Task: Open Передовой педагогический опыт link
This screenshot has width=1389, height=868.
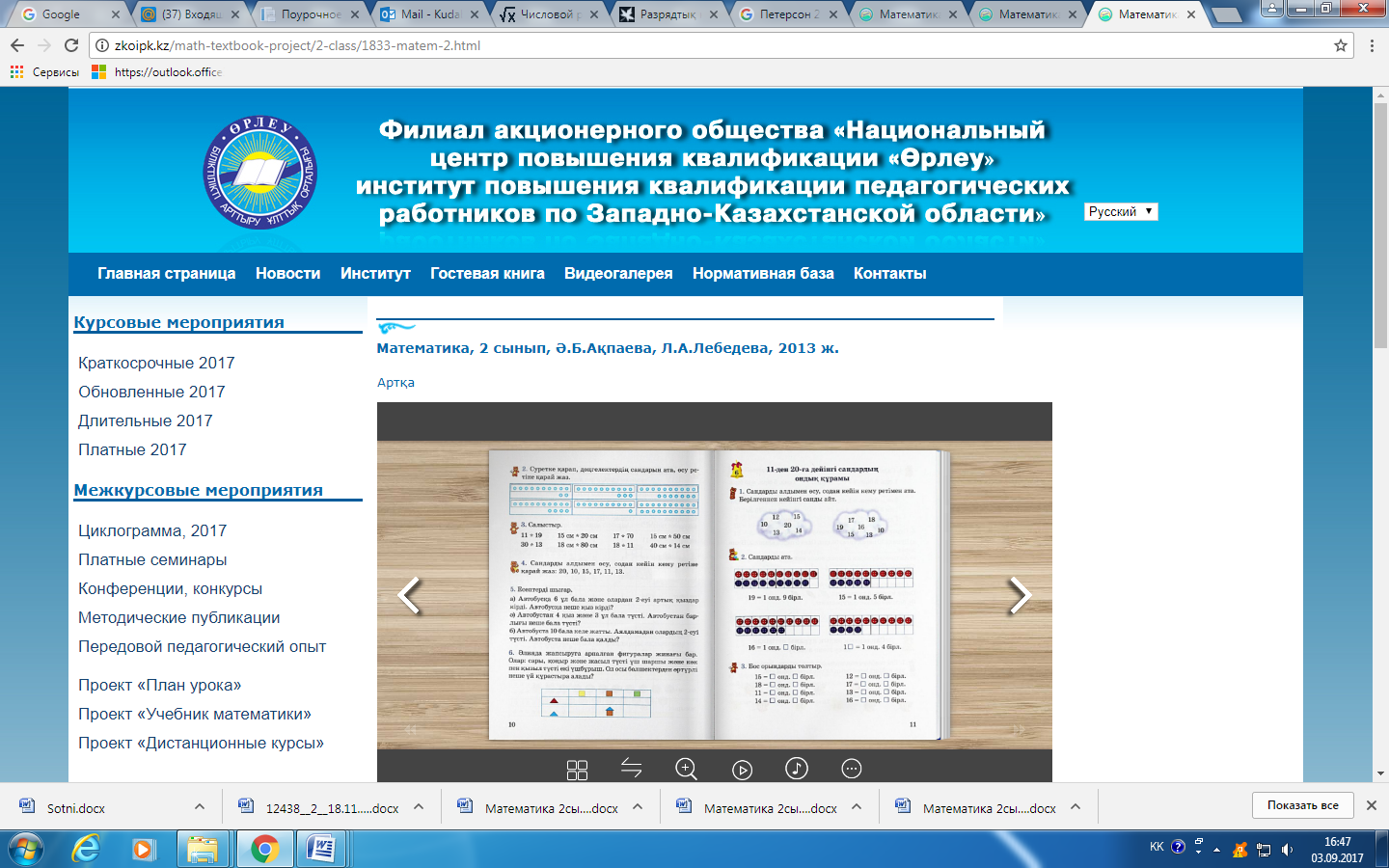Action: point(202,647)
